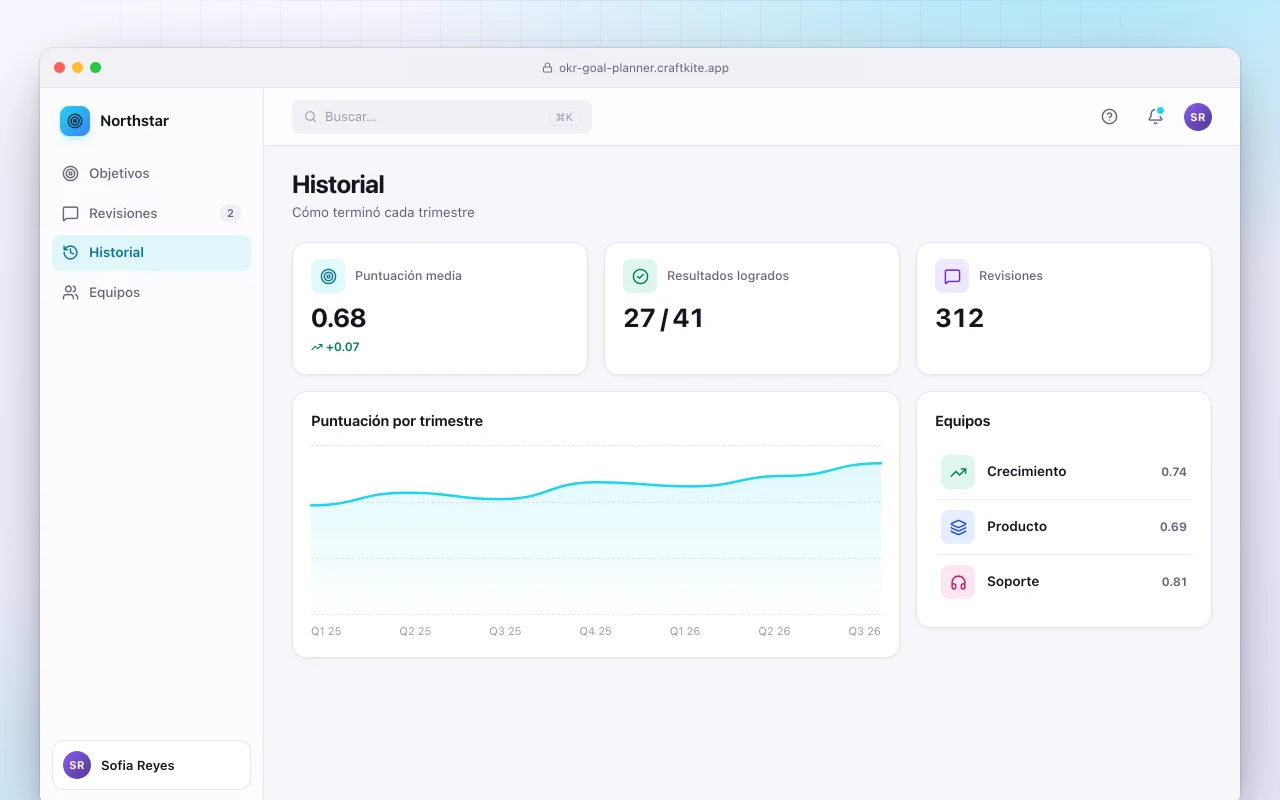Click the Northstar logo icon
1280x800 pixels.
(75, 121)
